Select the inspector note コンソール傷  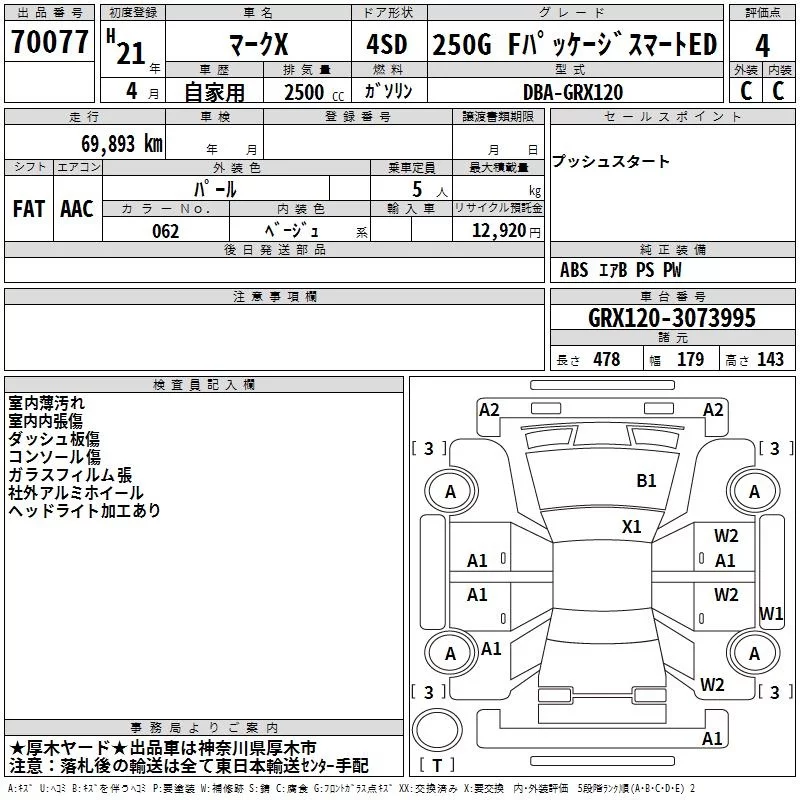click(x=55, y=457)
